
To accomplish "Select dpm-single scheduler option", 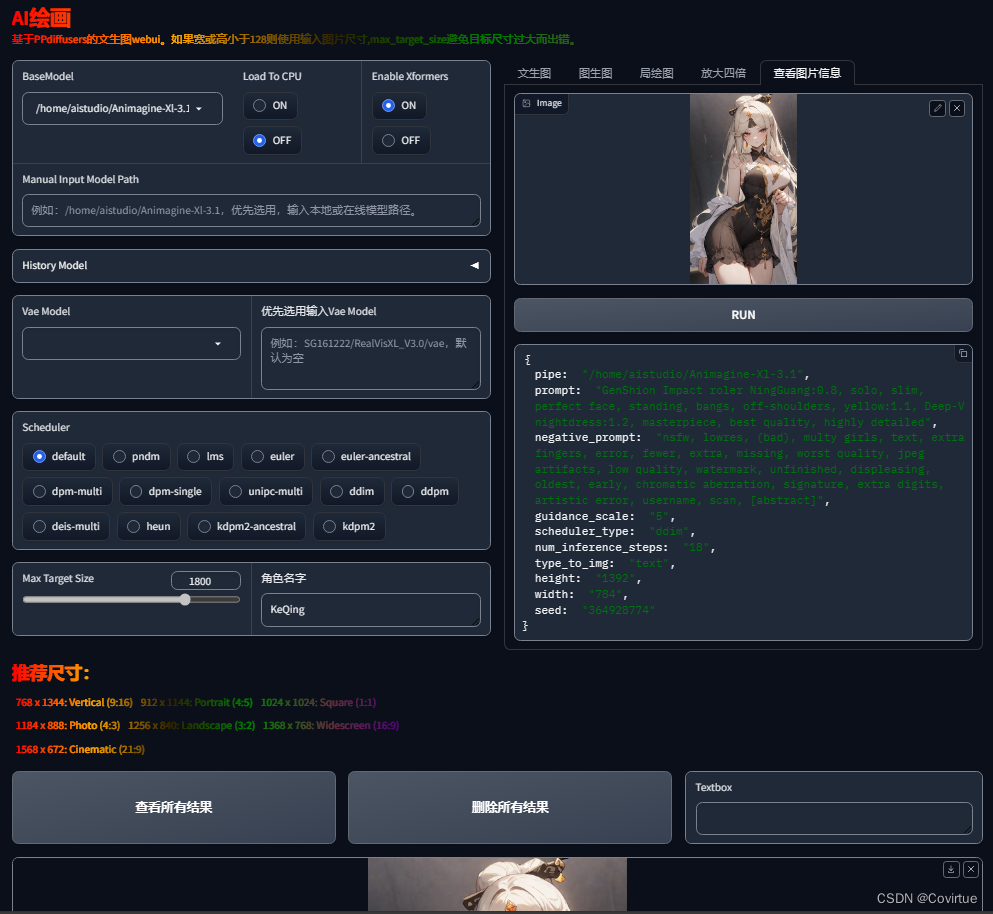I will click(165, 492).
